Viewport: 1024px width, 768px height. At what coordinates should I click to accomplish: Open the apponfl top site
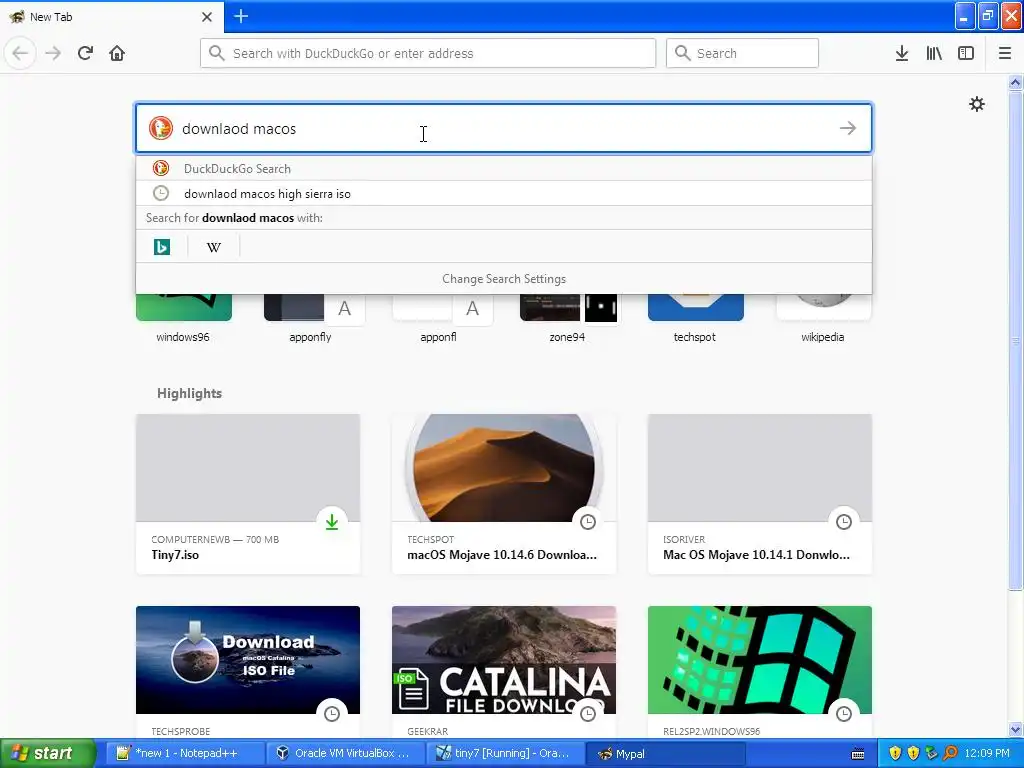pyautogui.click(x=439, y=319)
